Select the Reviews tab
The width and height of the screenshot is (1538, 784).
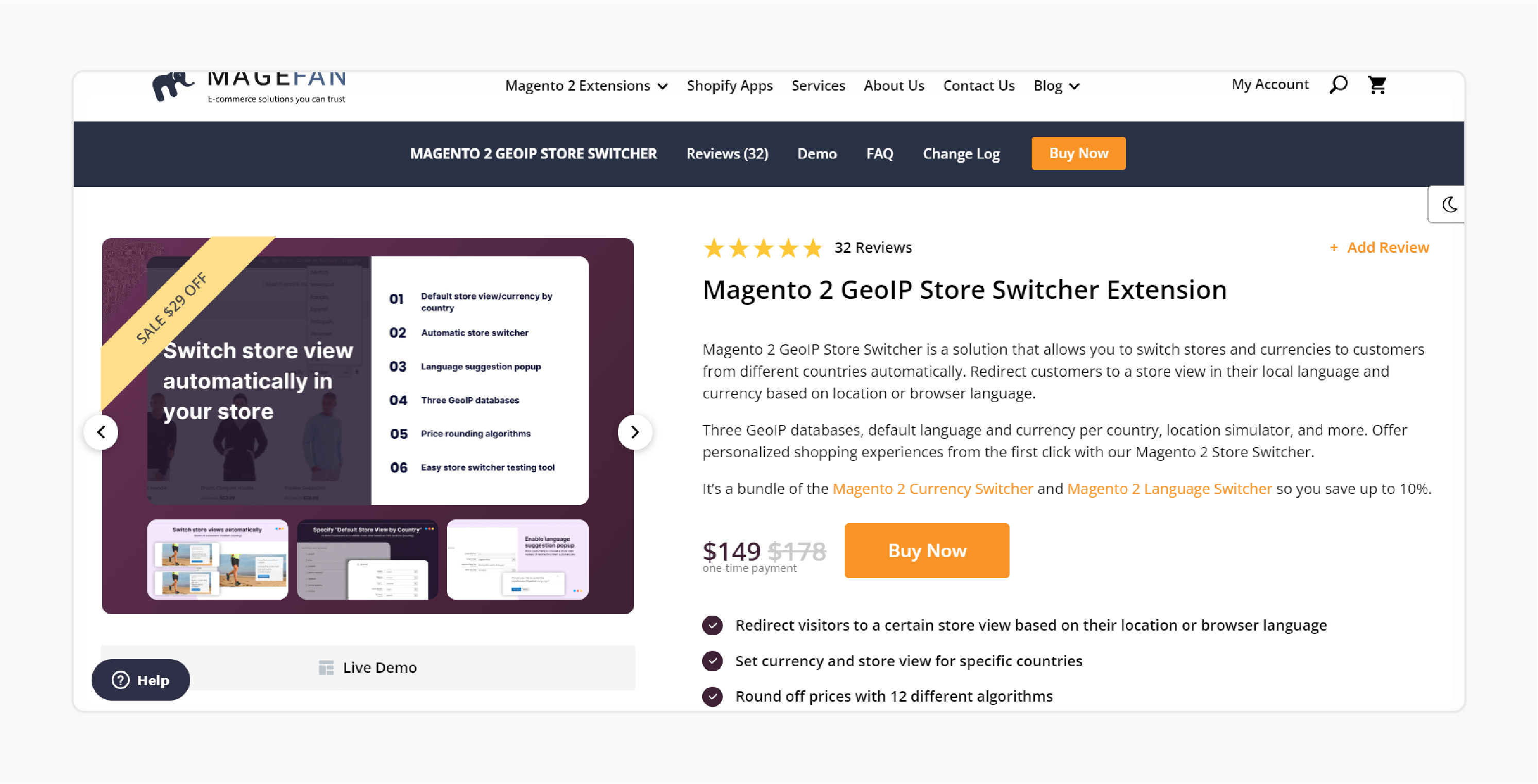click(727, 153)
